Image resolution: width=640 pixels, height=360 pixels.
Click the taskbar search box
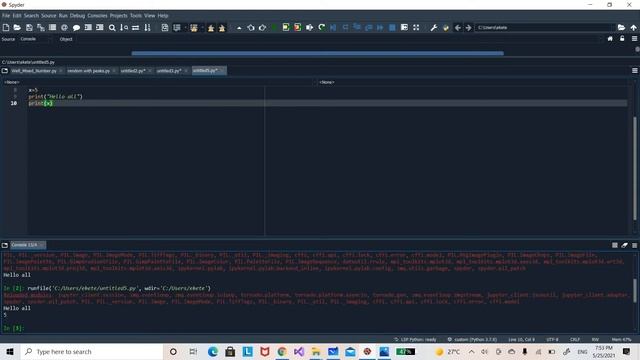[x=91, y=351]
